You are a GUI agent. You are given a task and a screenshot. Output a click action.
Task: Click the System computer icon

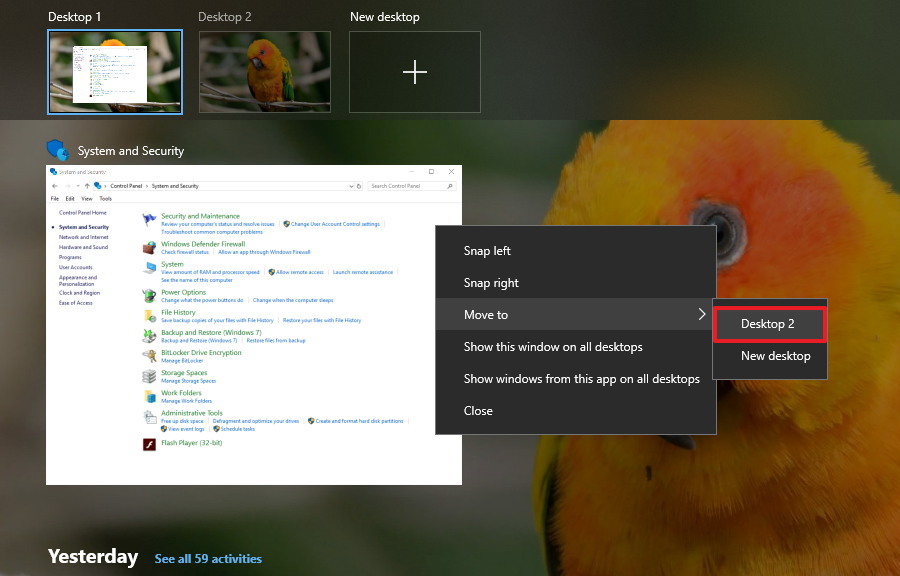[149, 268]
